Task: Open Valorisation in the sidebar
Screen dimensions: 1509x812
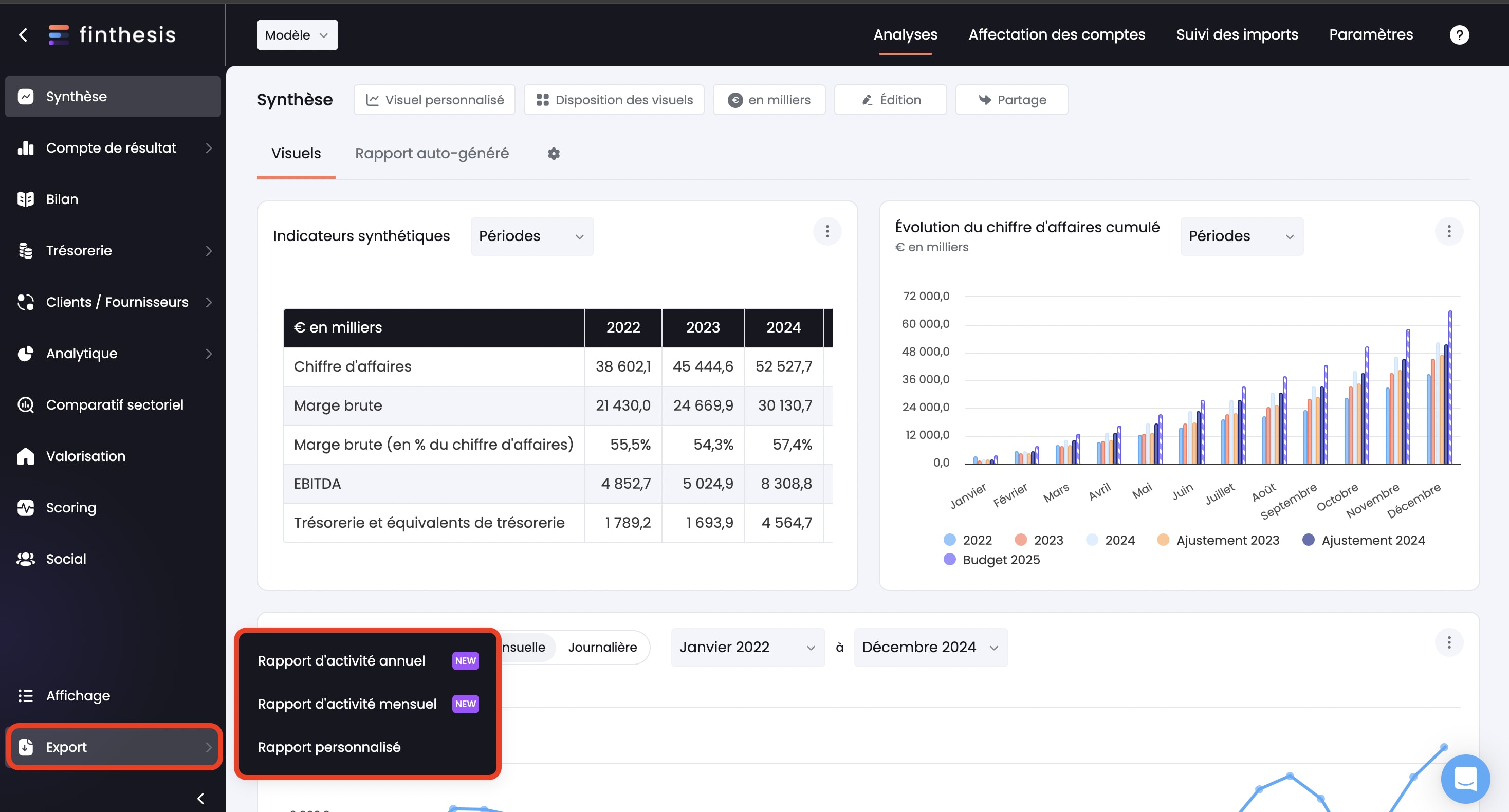Action: [x=113, y=456]
